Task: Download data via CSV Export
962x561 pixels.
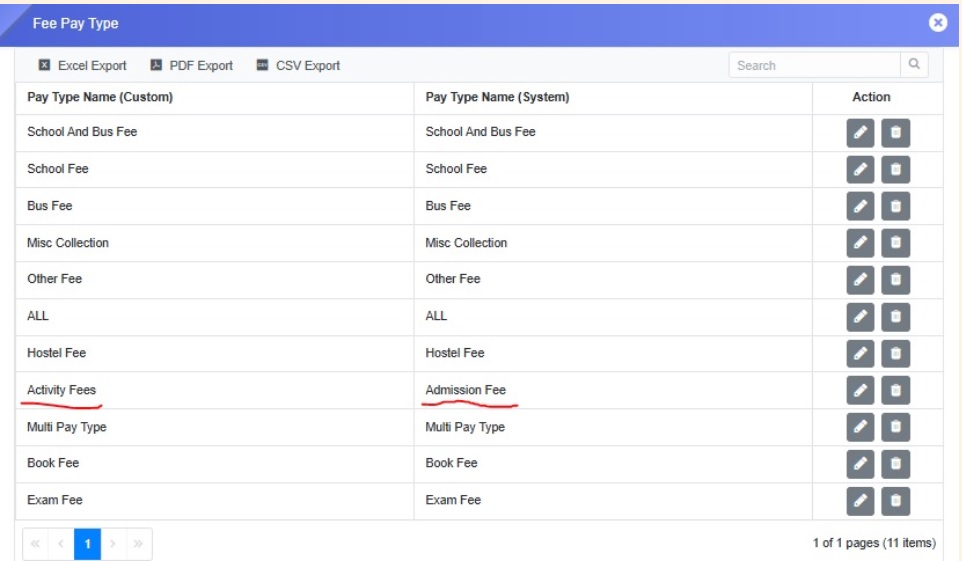Action: pyautogui.click(x=298, y=66)
